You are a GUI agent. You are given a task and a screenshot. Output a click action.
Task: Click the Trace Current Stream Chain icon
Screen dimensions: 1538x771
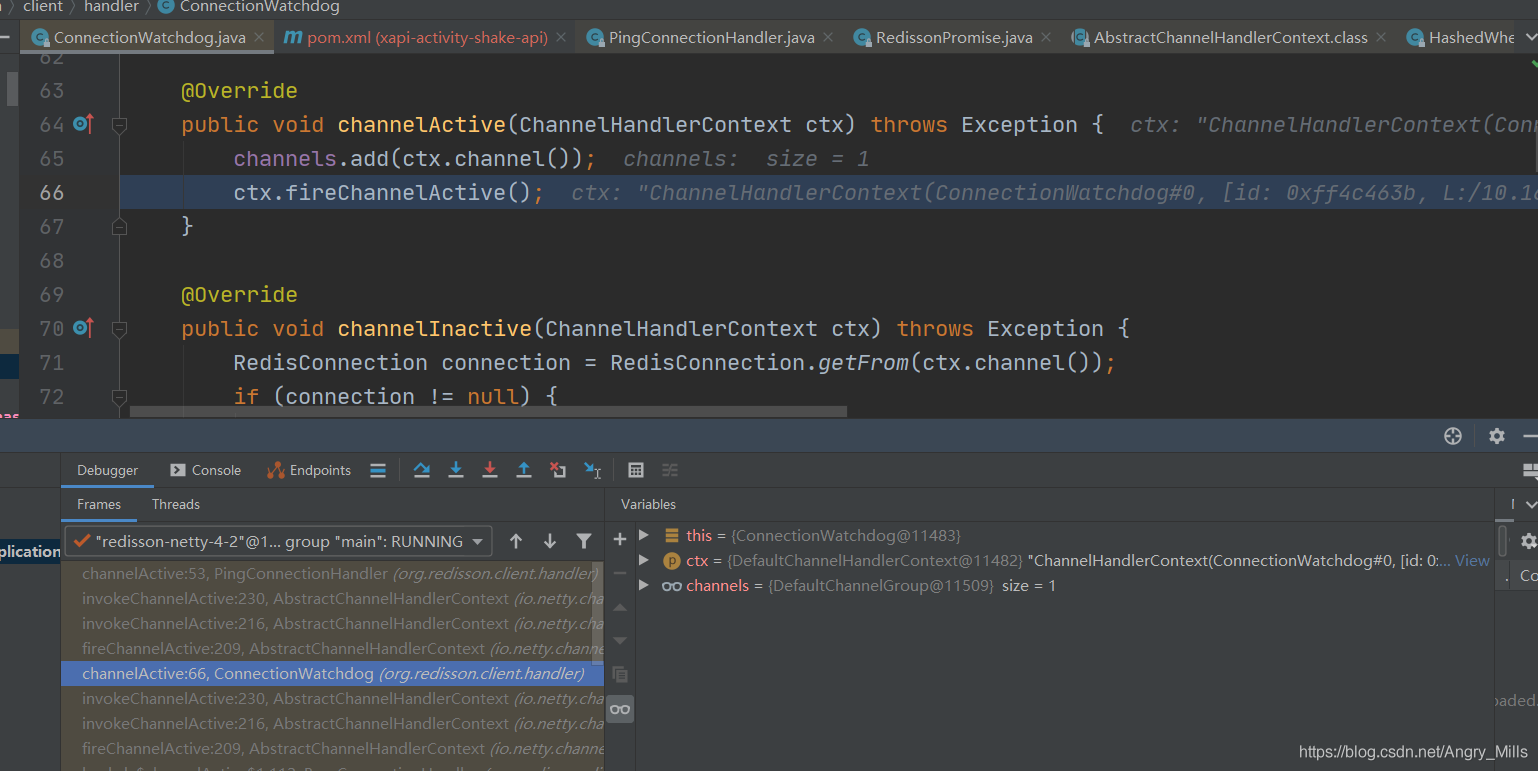click(x=670, y=470)
